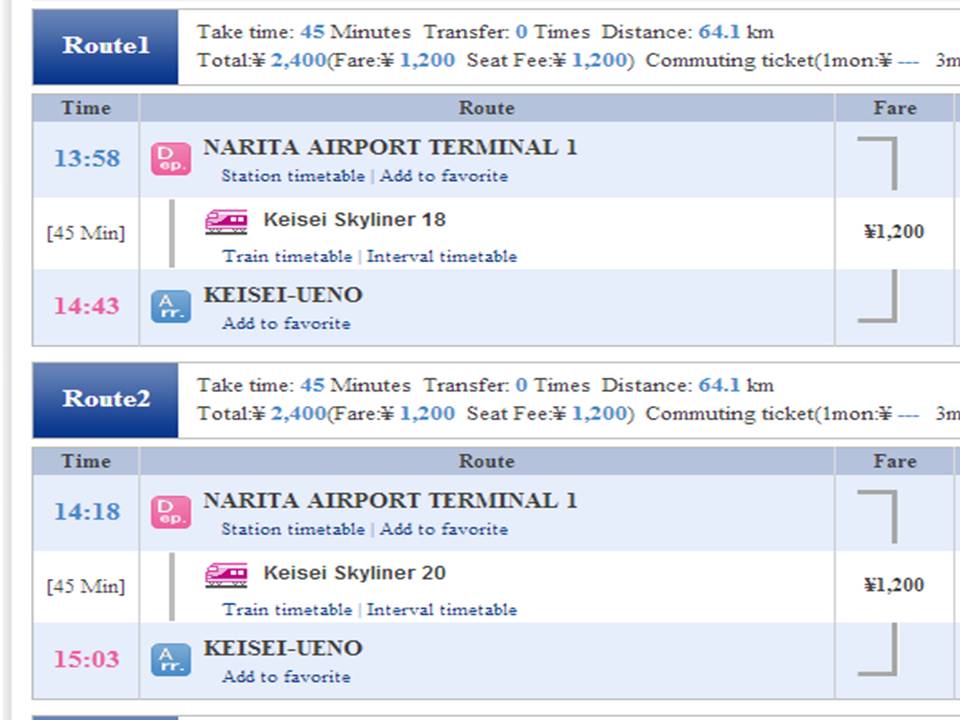Screen dimensions: 960x720
Task: Add Route2 Keisei-Ueno to favorite
Action: click(286, 676)
